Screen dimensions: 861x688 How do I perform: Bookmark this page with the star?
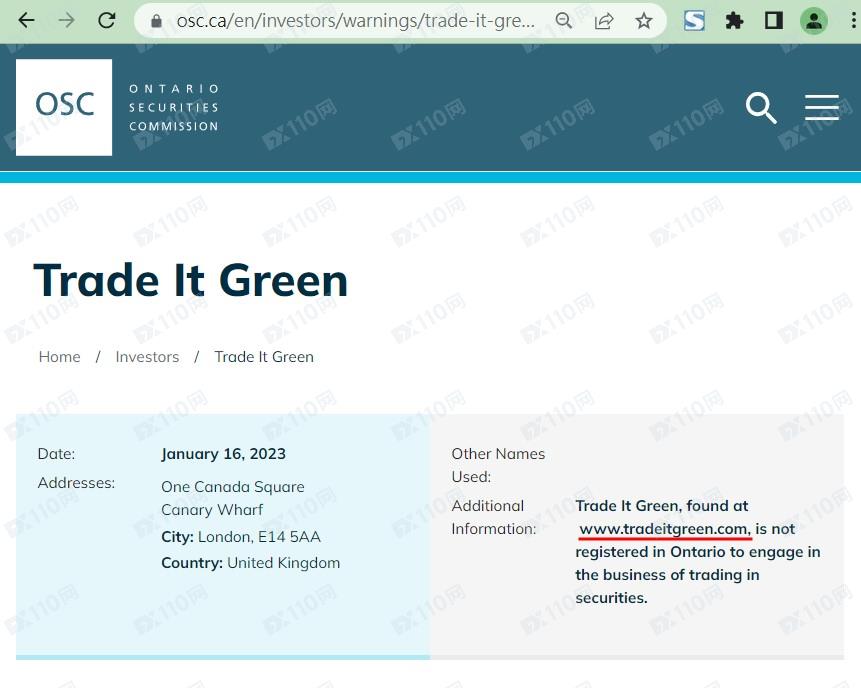tap(644, 21)
